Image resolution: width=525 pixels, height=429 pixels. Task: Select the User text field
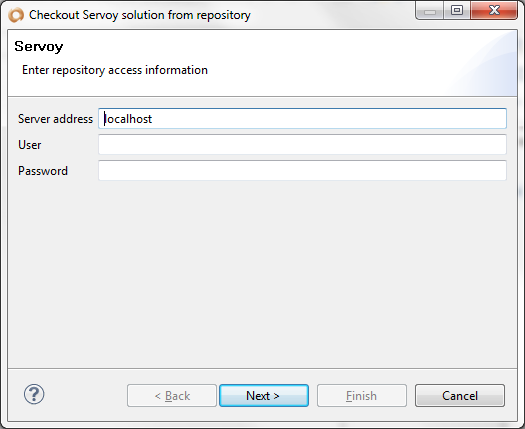tap(302, 145)
